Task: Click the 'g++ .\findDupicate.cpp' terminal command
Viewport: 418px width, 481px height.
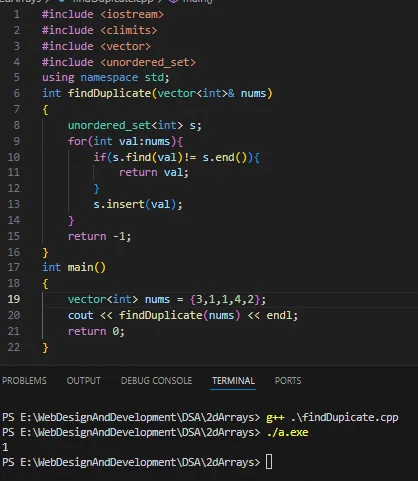Action: 332,417
